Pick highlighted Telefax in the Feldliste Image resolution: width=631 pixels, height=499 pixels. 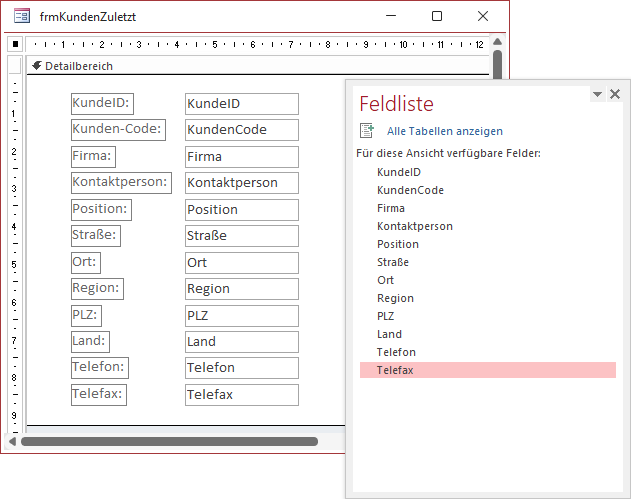(488, 370)
